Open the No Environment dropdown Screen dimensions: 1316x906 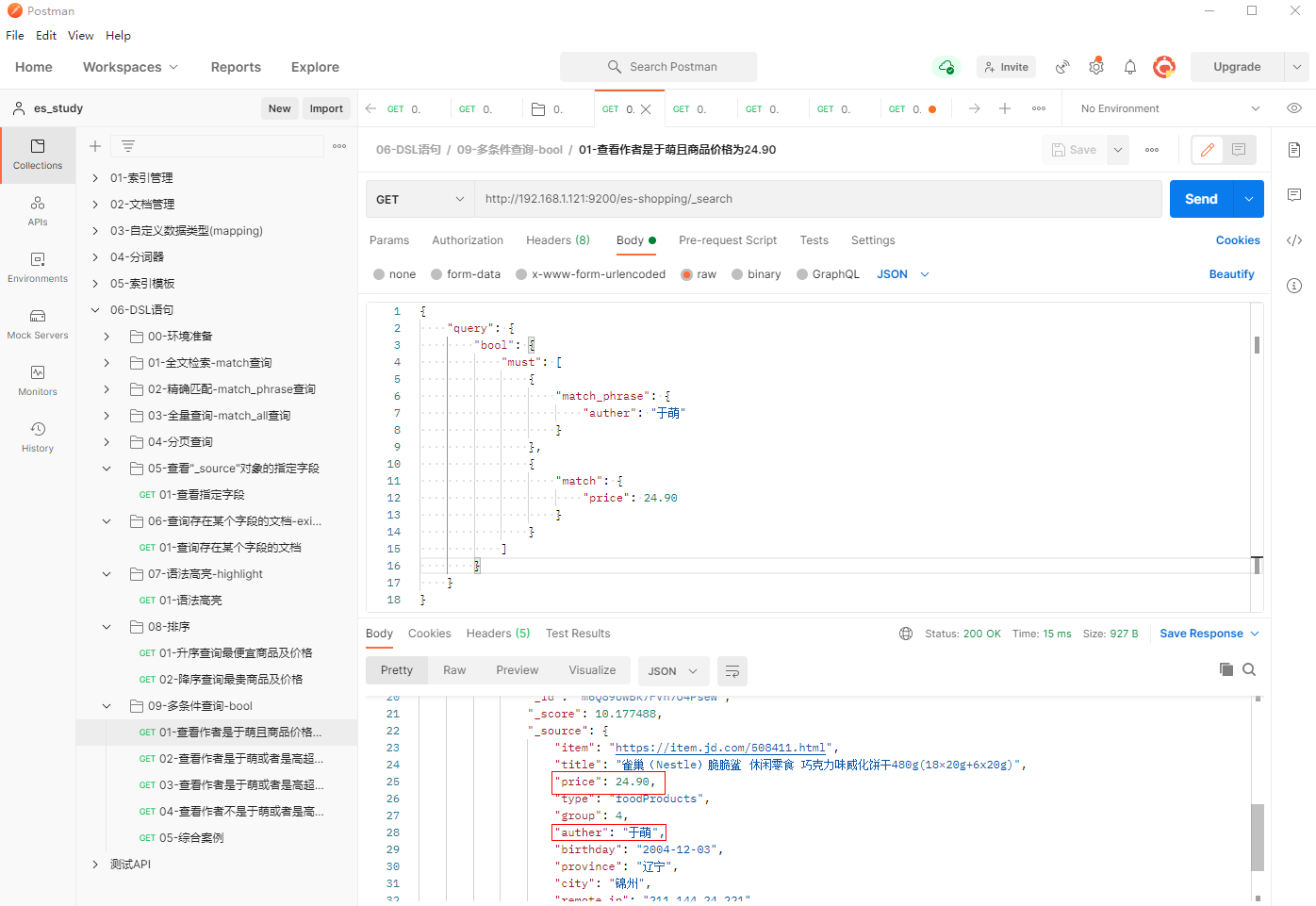pos(1169,108)
